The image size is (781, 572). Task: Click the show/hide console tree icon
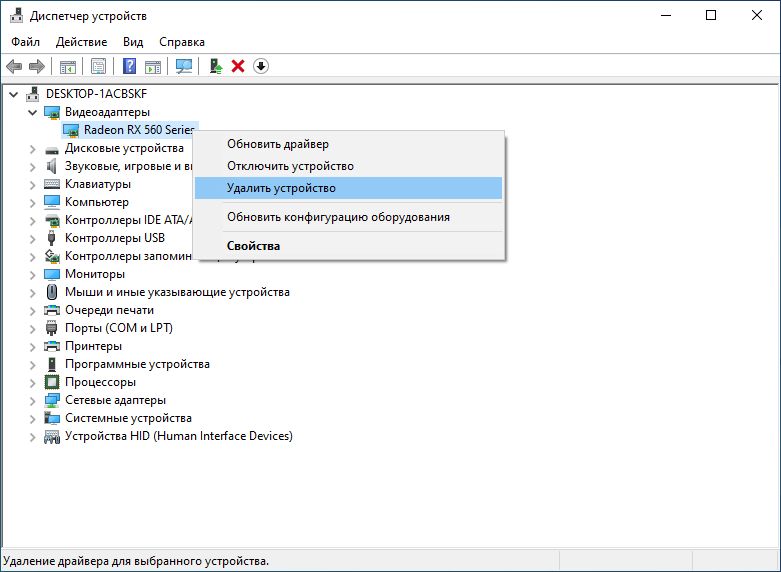tap(68, 66)
